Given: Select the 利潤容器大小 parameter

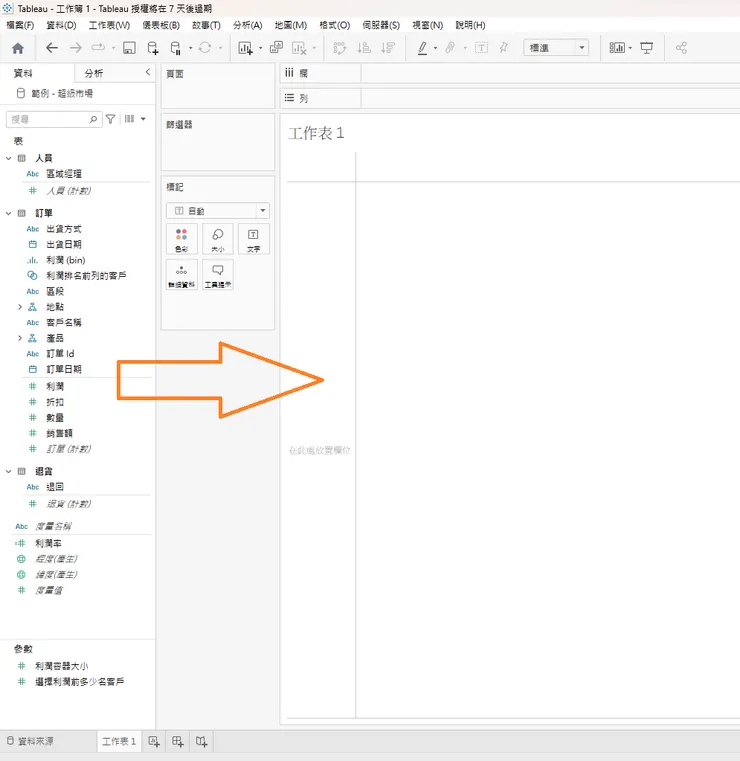Looking at the screenshot, I should click(x=61, y=666).
